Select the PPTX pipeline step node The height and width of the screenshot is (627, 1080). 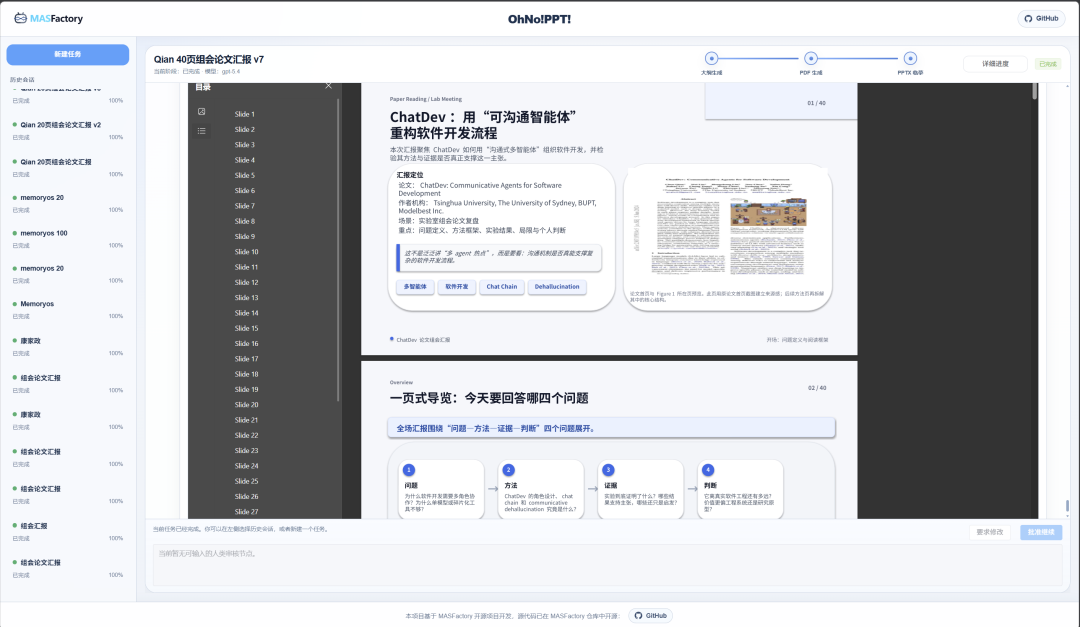tap(910, 57)
